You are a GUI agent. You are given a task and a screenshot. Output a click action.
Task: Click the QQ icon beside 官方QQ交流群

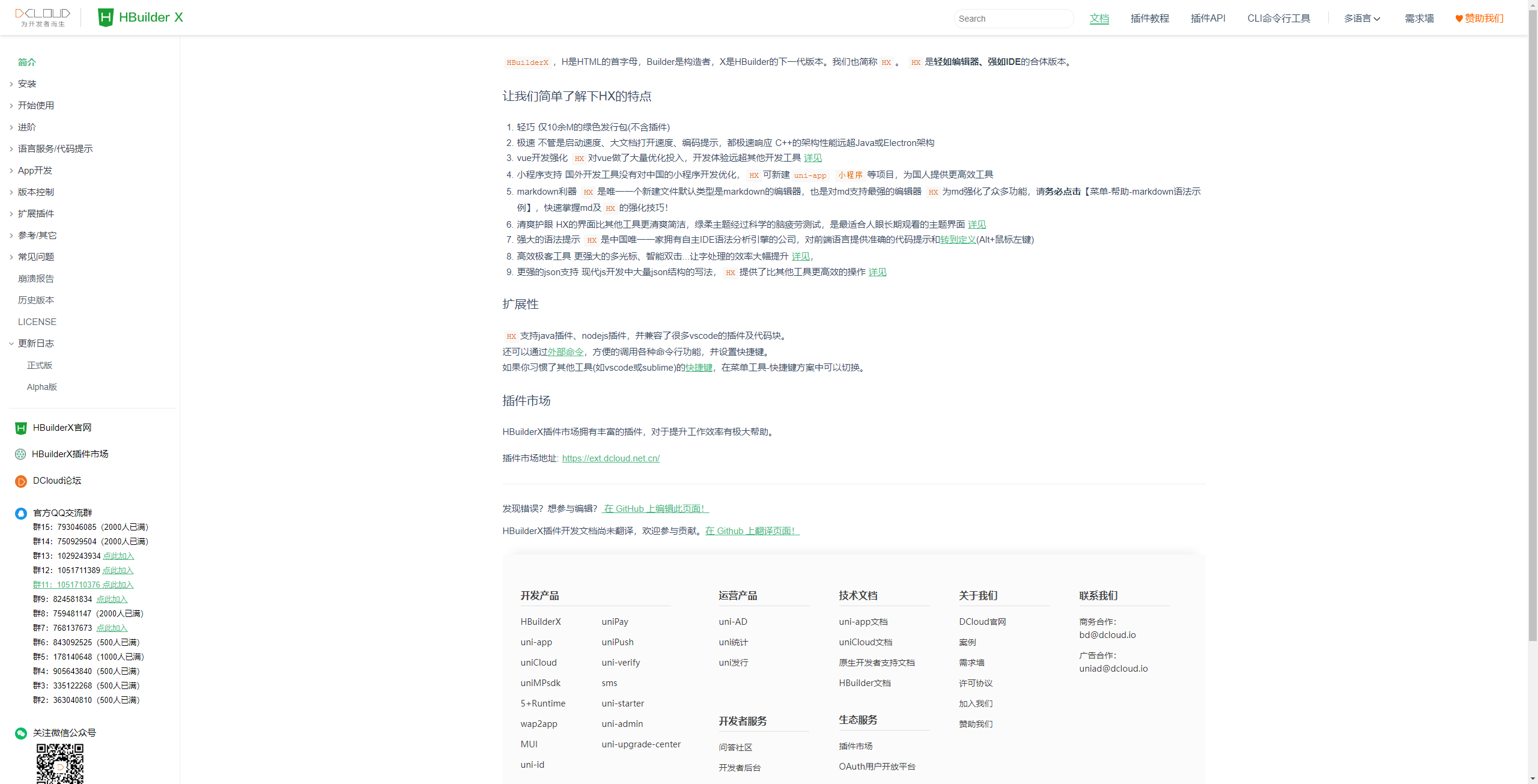pyautogui.click(x=20, y=513)
